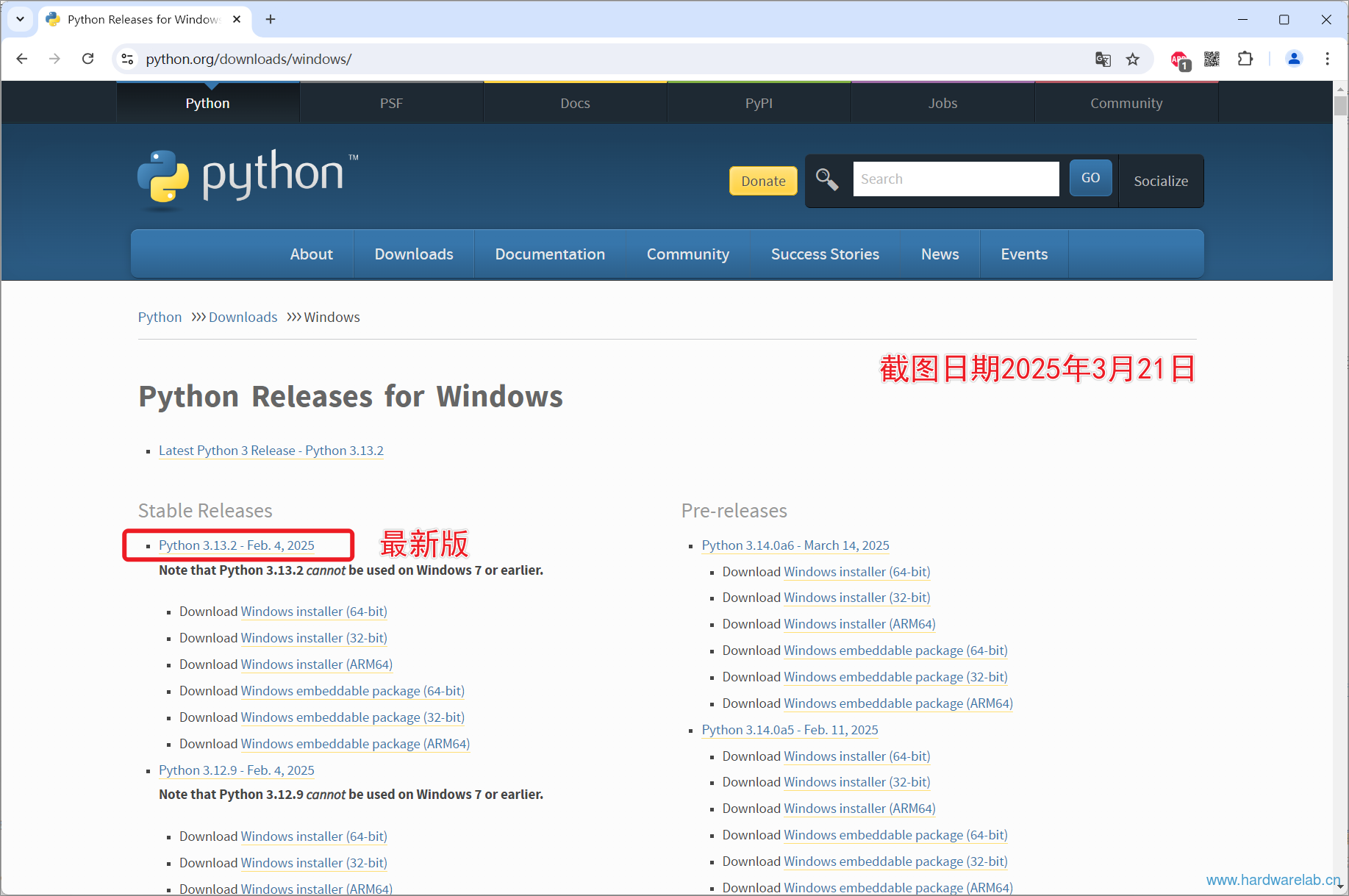The image size is (1349, 896).
Task: Click the browser forward arrow
Action: point(54,59)
